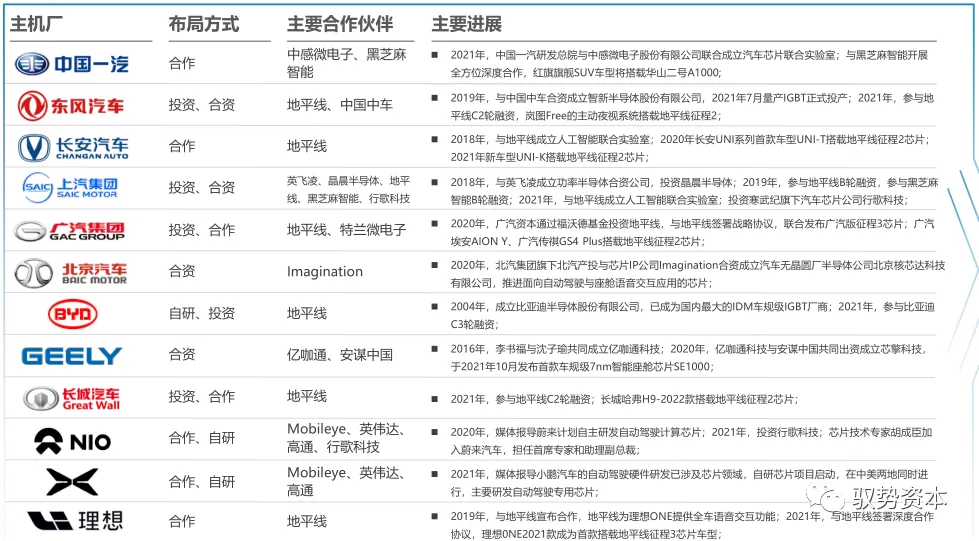This screenshot has height=541, width=979.
Task: Click the Imagination partner cell
Action: tap(325, 272)
